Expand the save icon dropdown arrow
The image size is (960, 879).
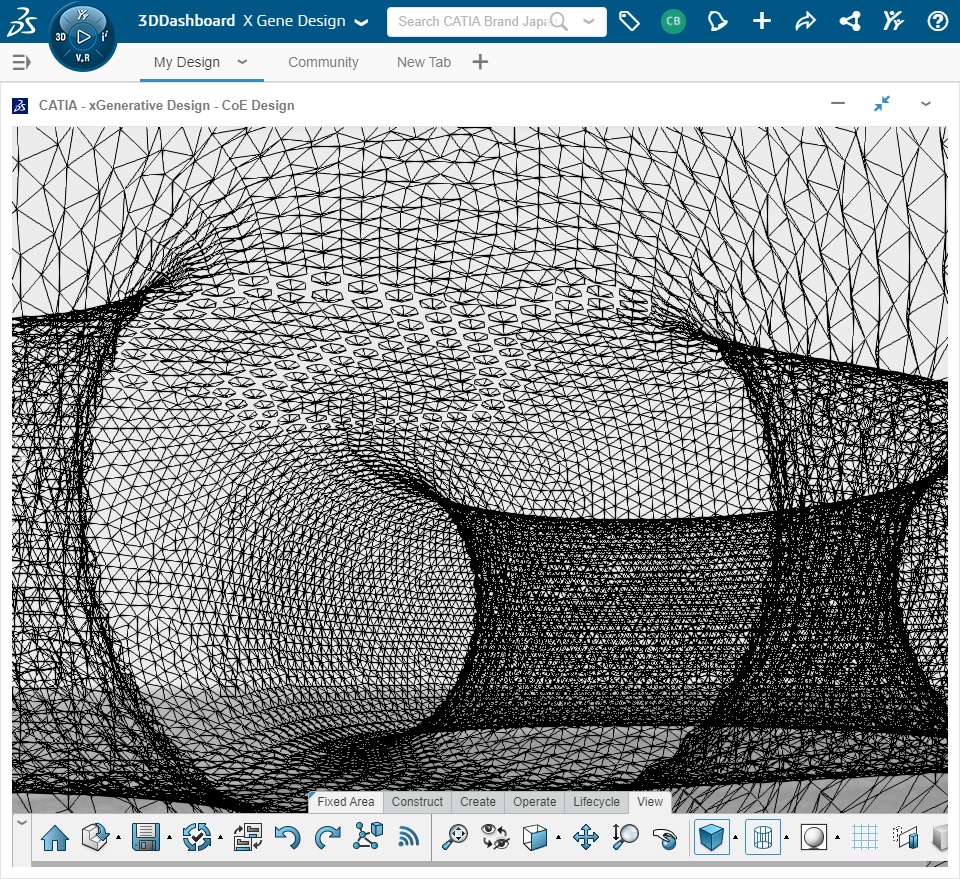coord(170,838)
